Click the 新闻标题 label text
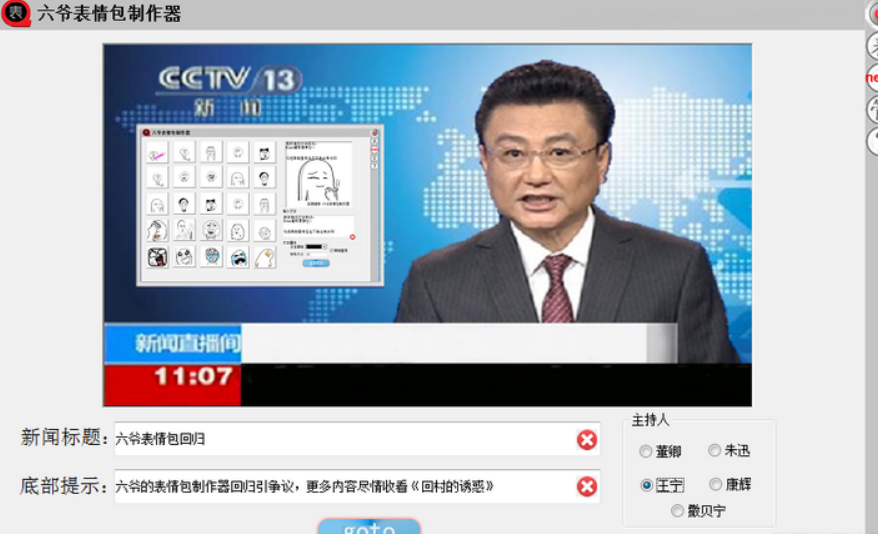The height and width of the screenshot is (534, 878). tap(64, 437)
